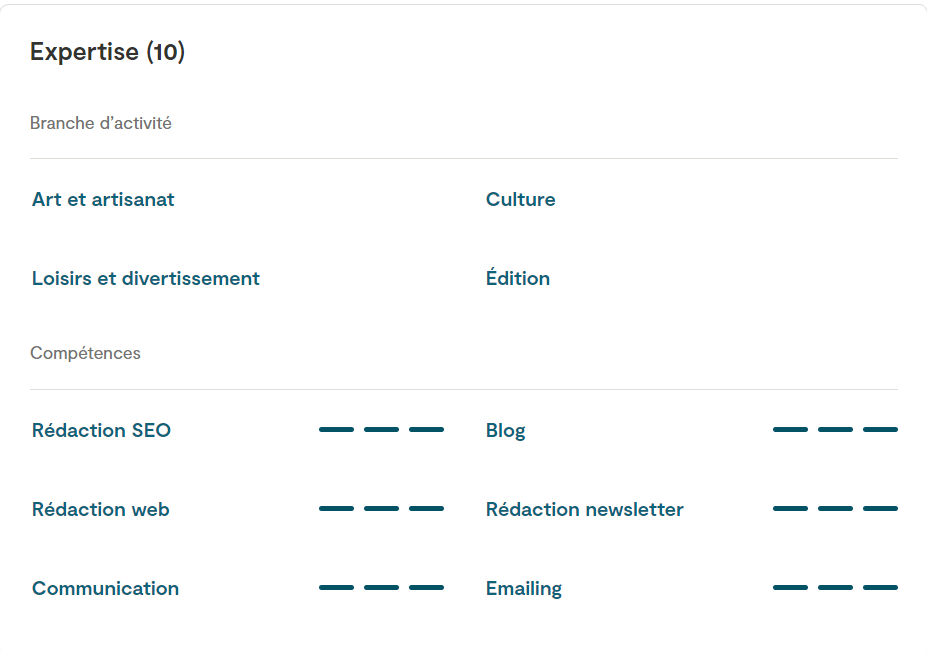Open the Communication skill link
Viewport: 927px width, 651px height.
[x=105, y=589]
